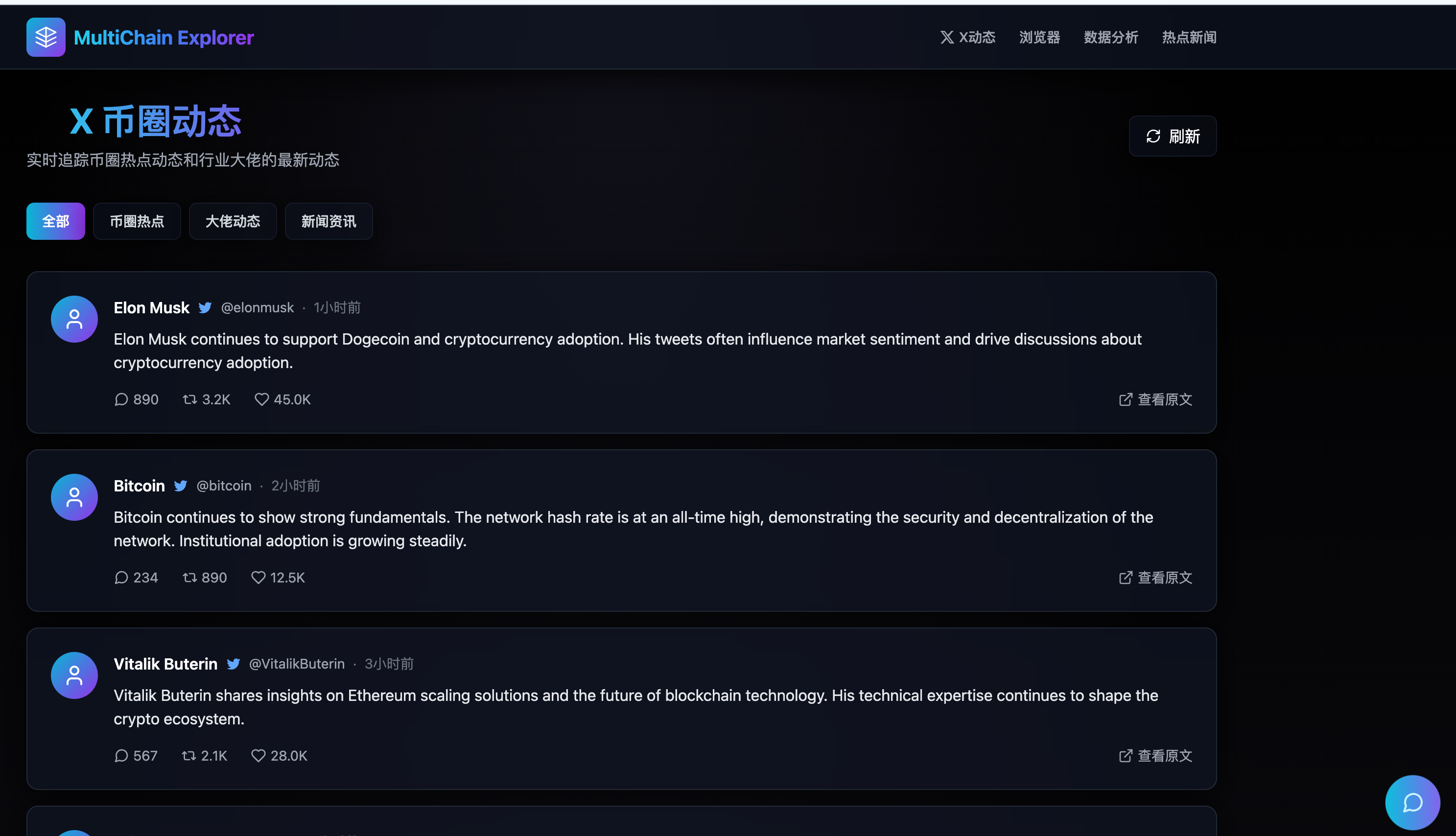Switch to the 币圈热点 filter tab

click(x=137, y=221)
